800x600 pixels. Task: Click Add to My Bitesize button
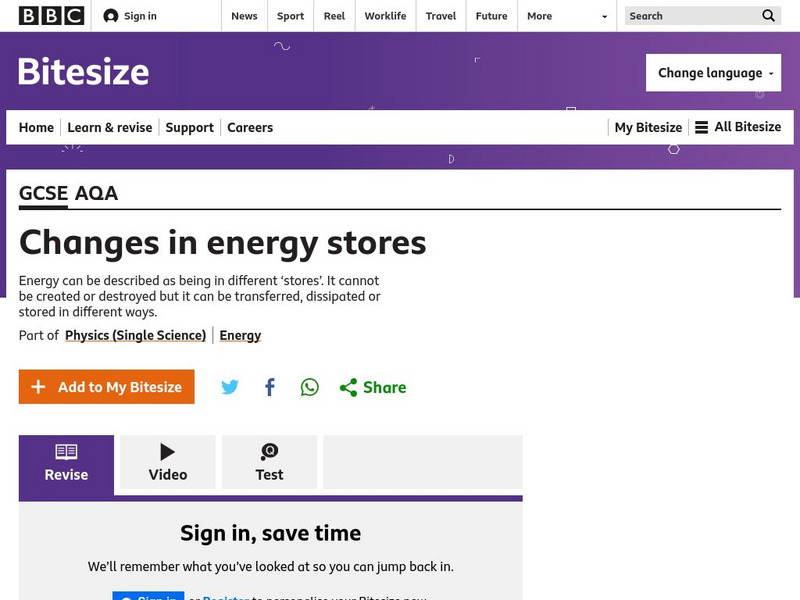(107, 387)
